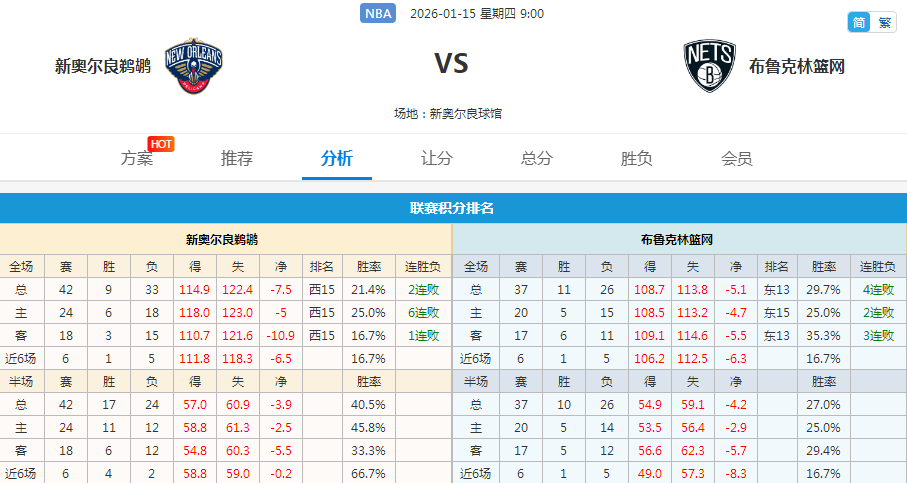Click Nets half-time win rate 27.0%
907x483 pixels.
(823, 404)
